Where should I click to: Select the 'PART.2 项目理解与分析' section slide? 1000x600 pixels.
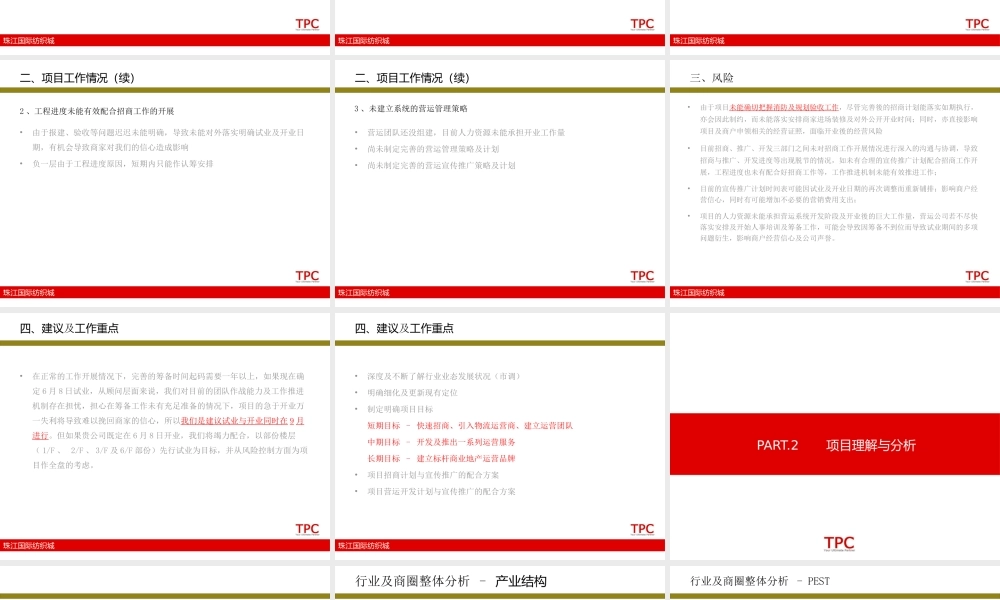(835, 437)
